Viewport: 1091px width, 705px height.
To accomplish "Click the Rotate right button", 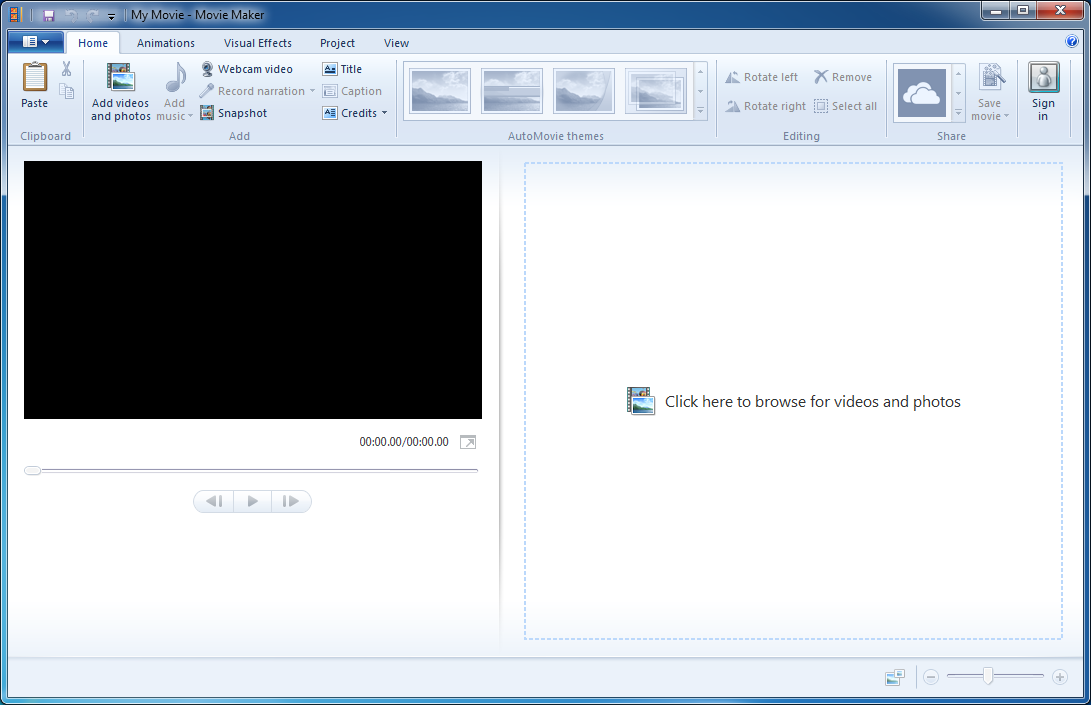I will [765, 106].
